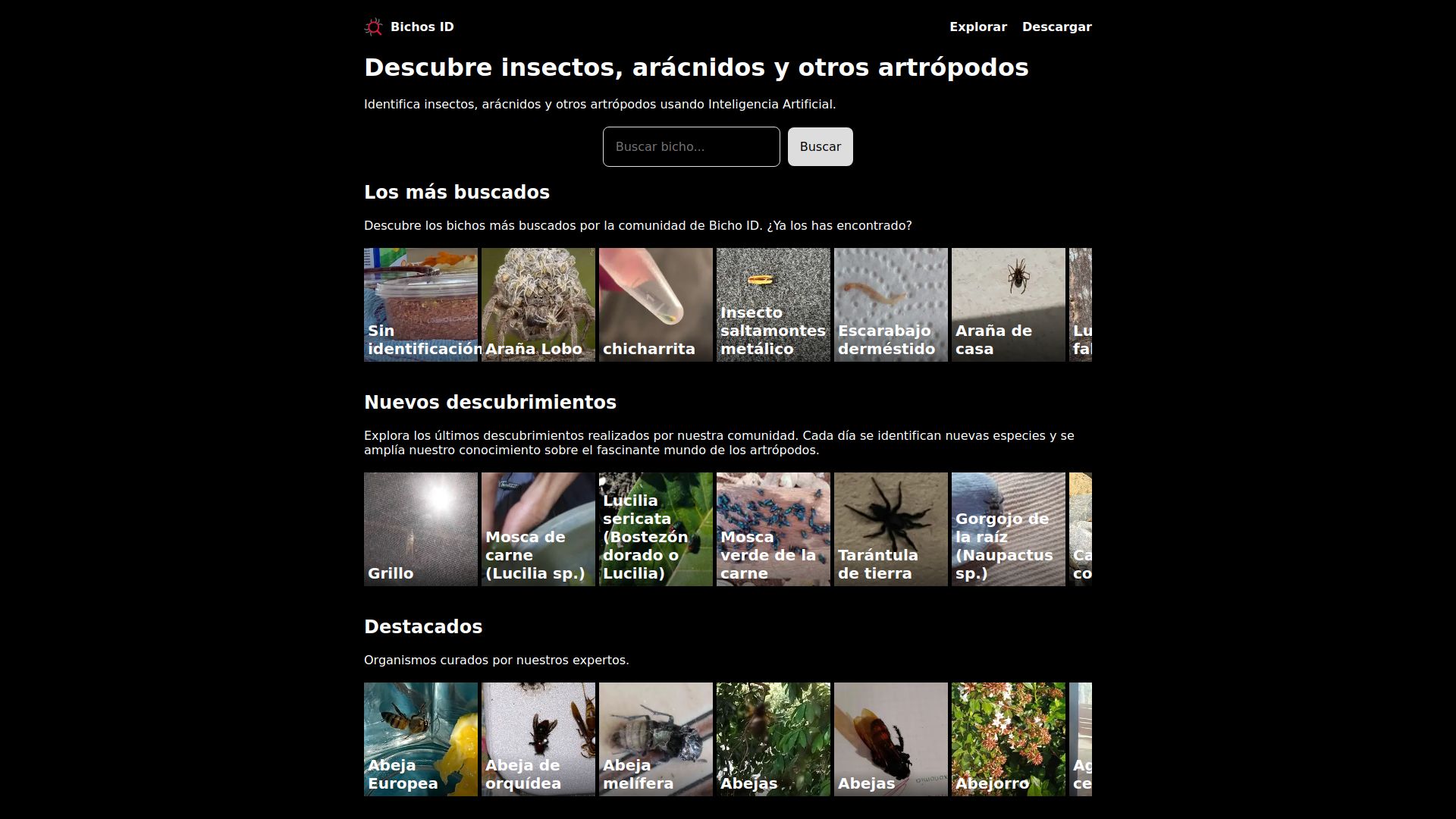Open Gorgojo de la raíz card
Viewport: 1456px width, 819px height.
[x=1008, y=529]
